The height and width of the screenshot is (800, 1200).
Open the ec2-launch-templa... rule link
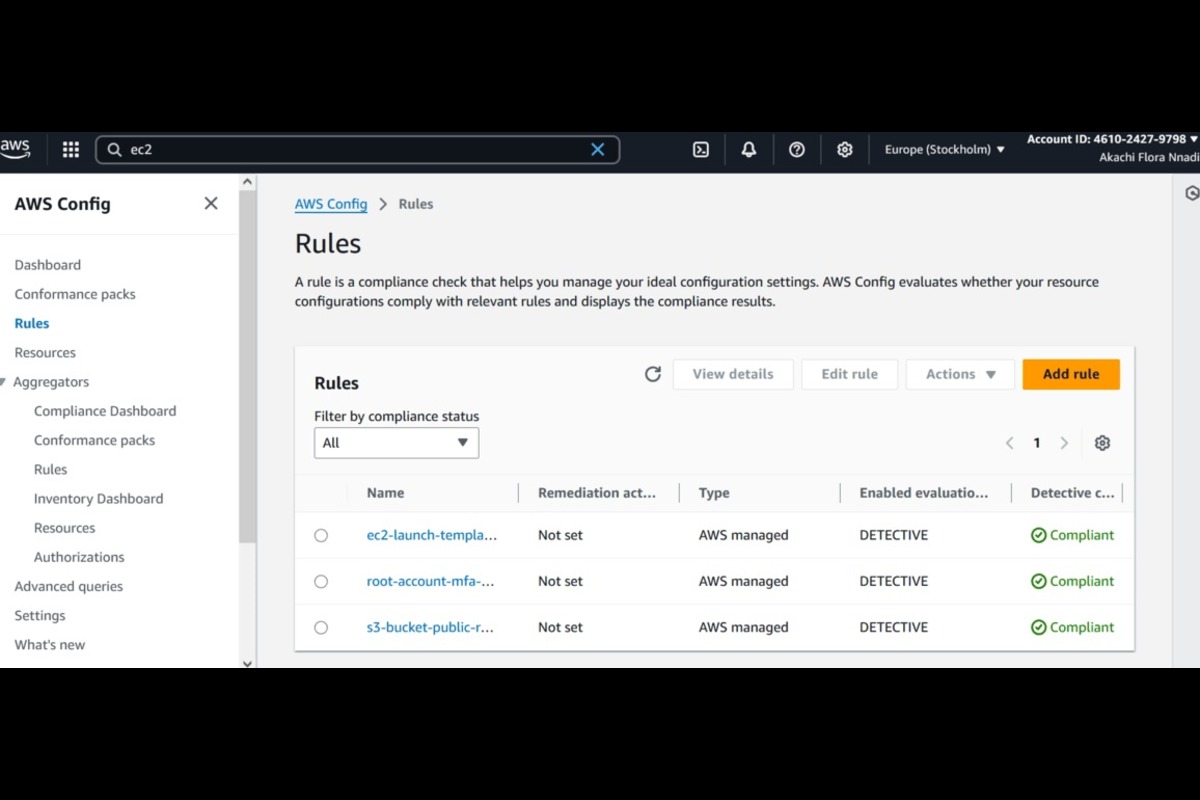click(x=432, y=535)
